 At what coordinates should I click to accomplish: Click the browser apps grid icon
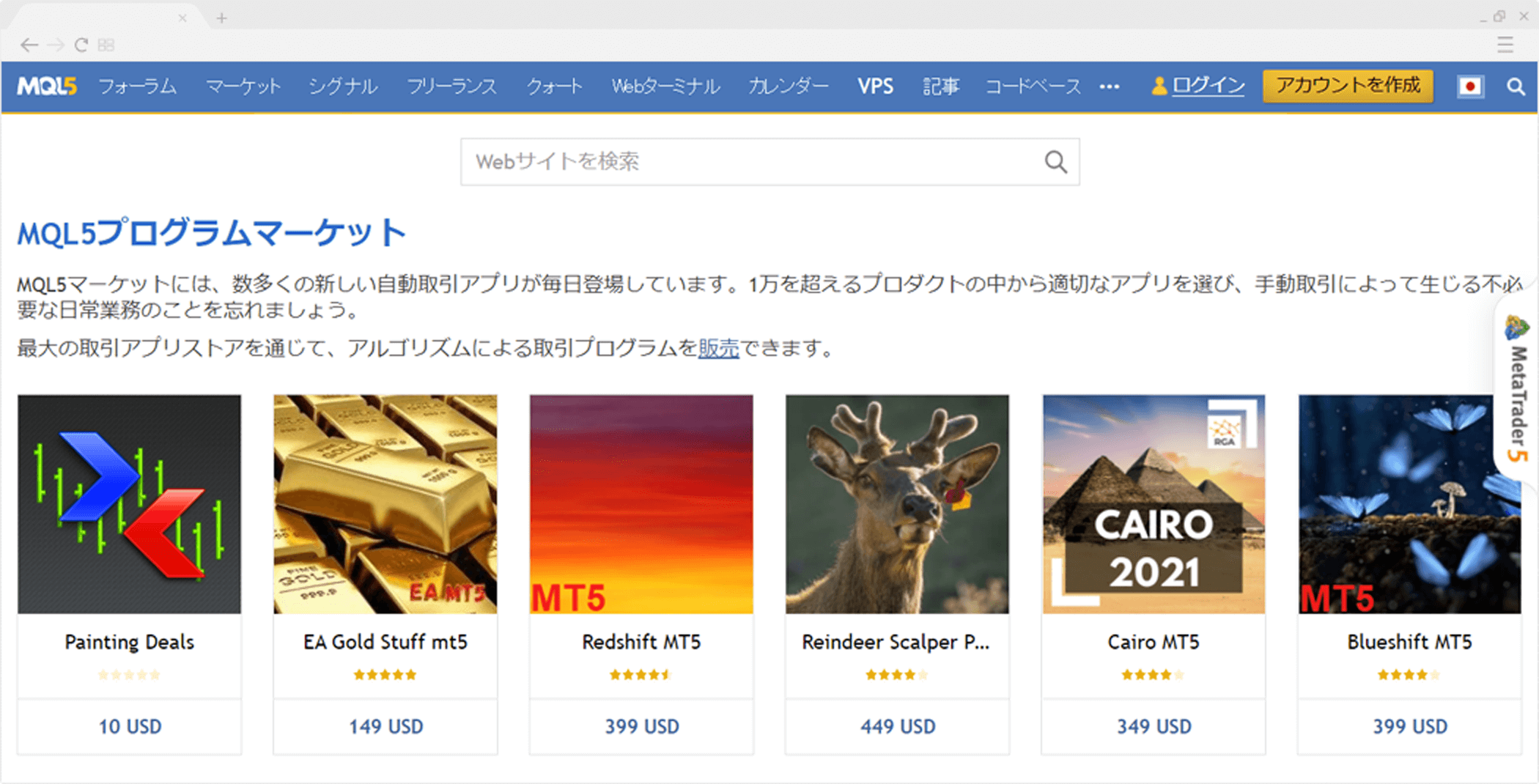pos(106,45)
